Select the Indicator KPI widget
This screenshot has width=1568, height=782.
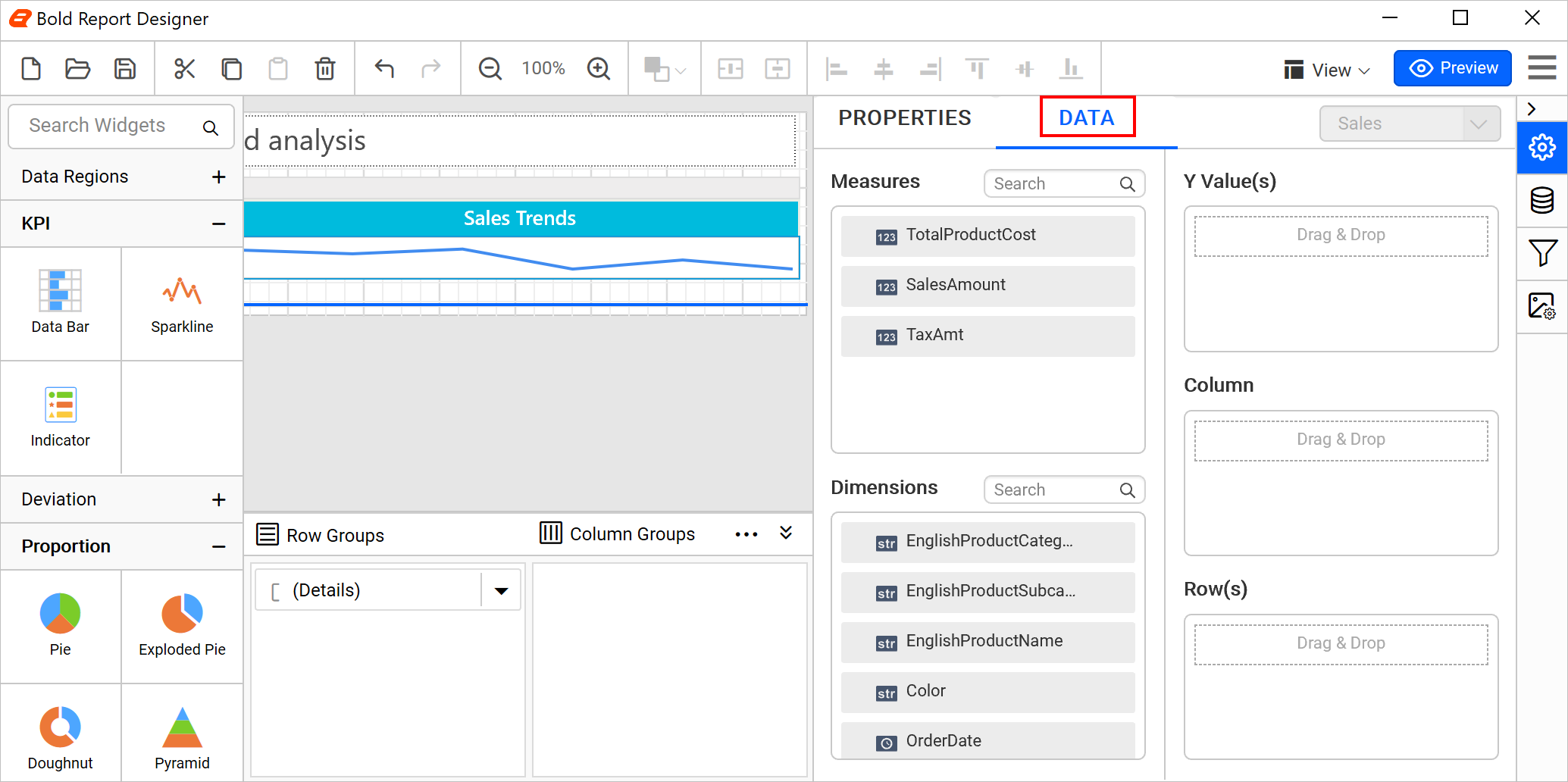point(61,416)
